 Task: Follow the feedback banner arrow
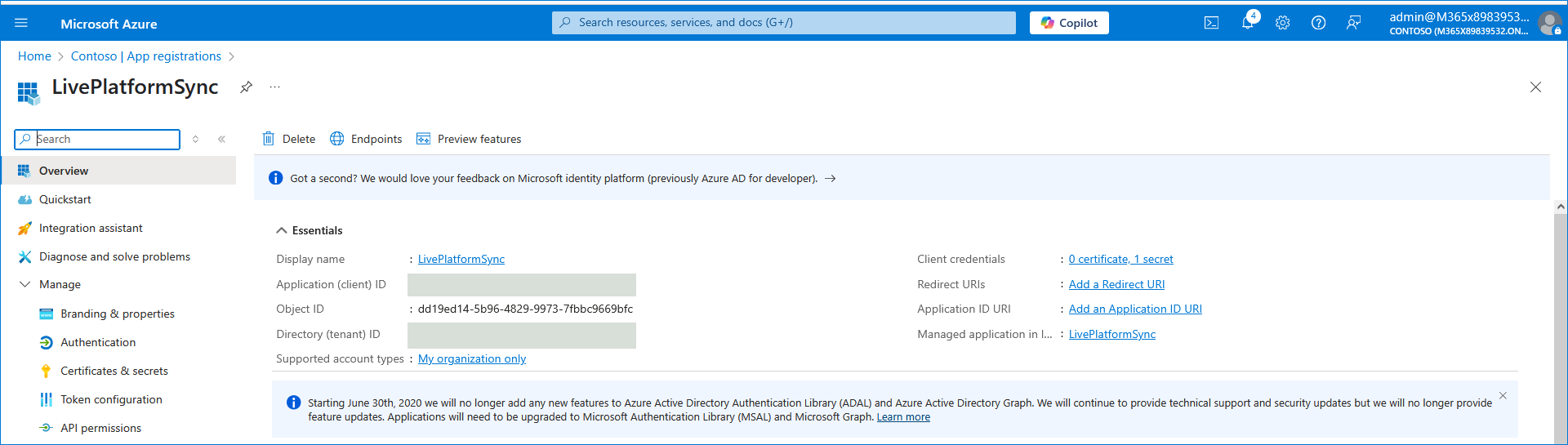[x=830, y=178]
